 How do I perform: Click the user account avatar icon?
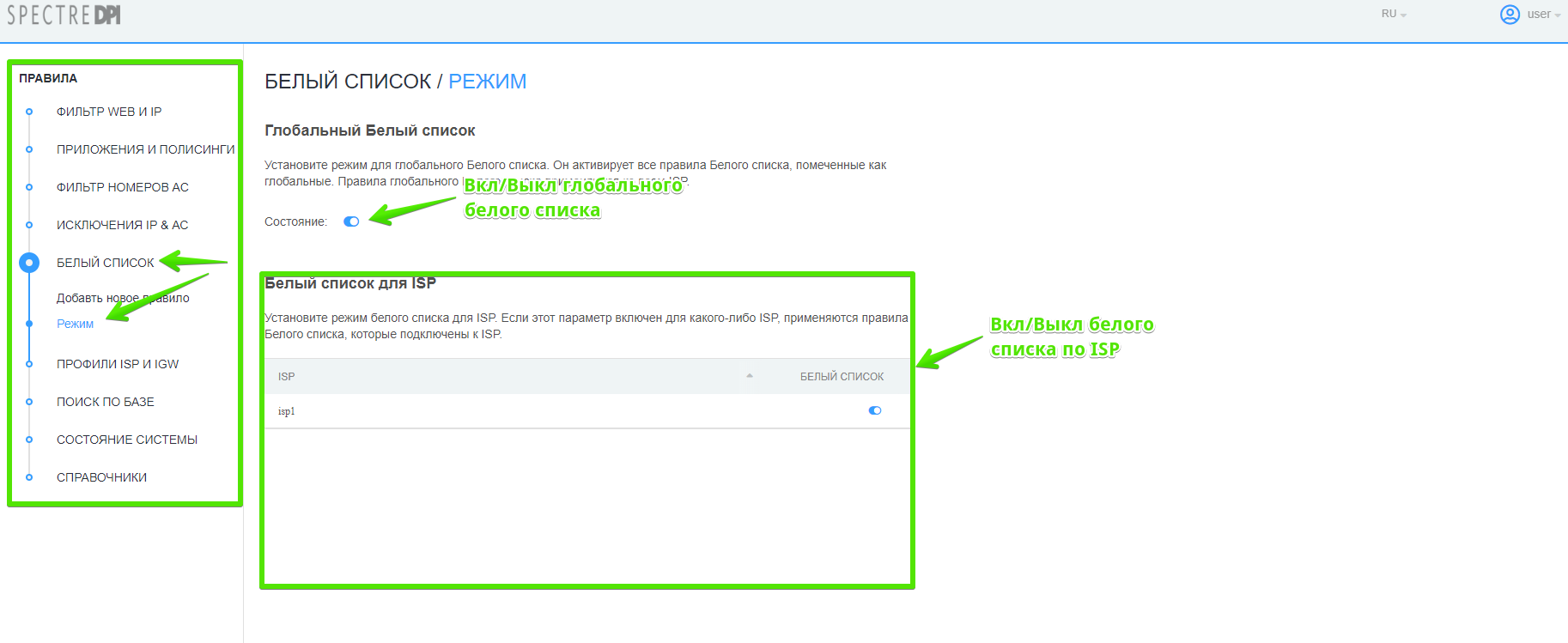tap(1510, 15)
